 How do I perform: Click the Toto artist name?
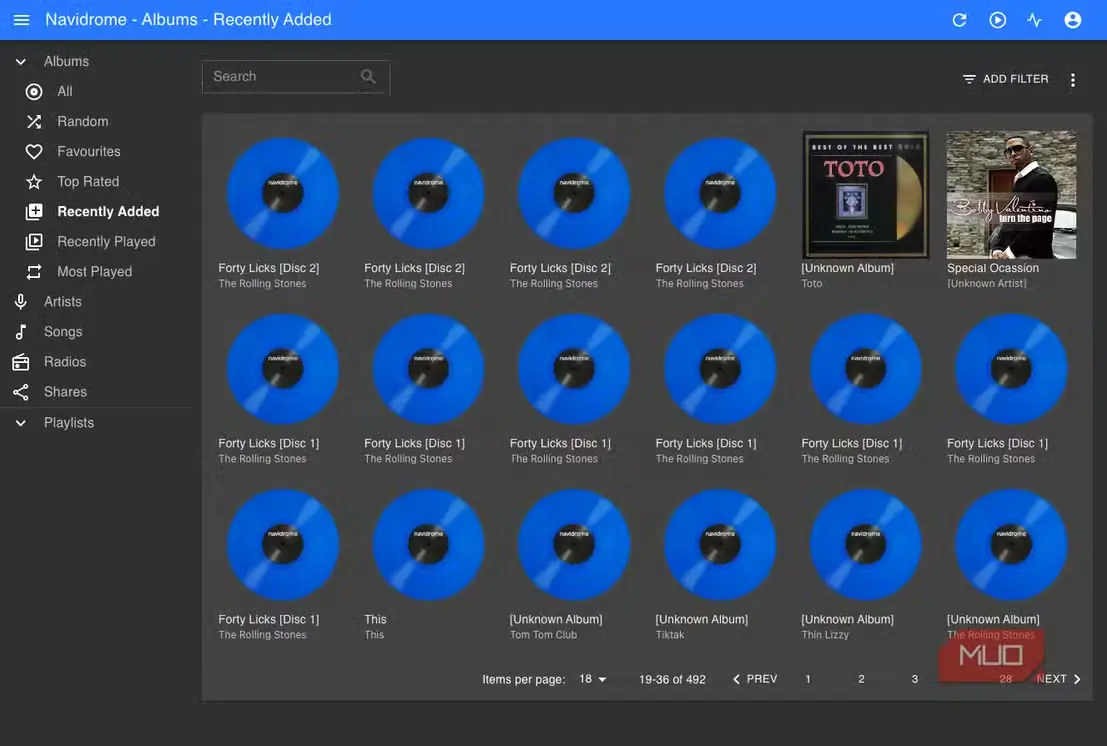coord(811,284)
